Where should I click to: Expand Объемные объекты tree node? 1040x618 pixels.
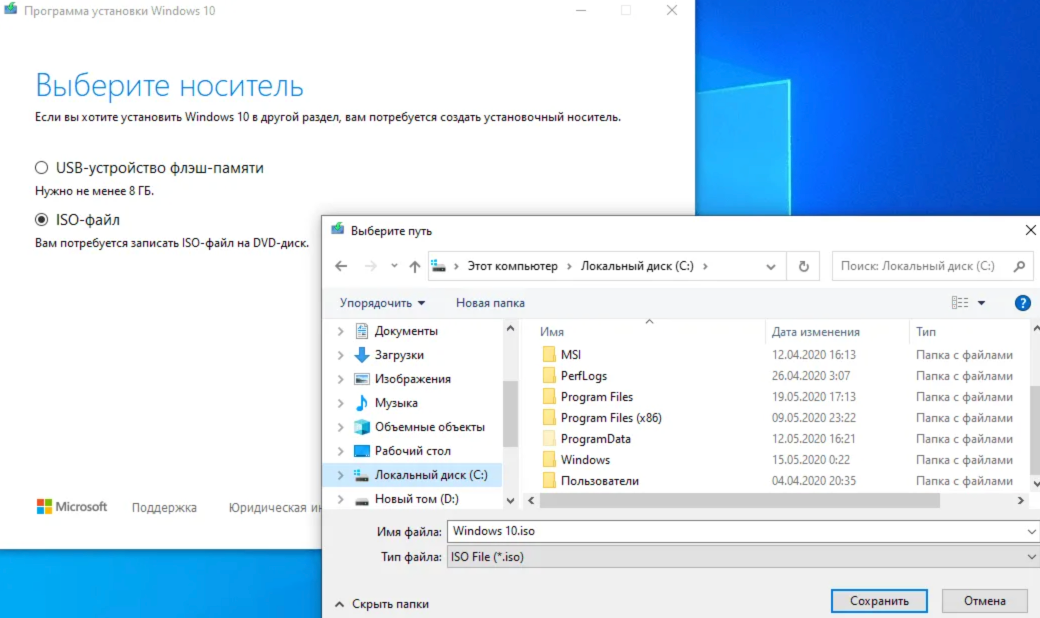(x=340, y=427)
